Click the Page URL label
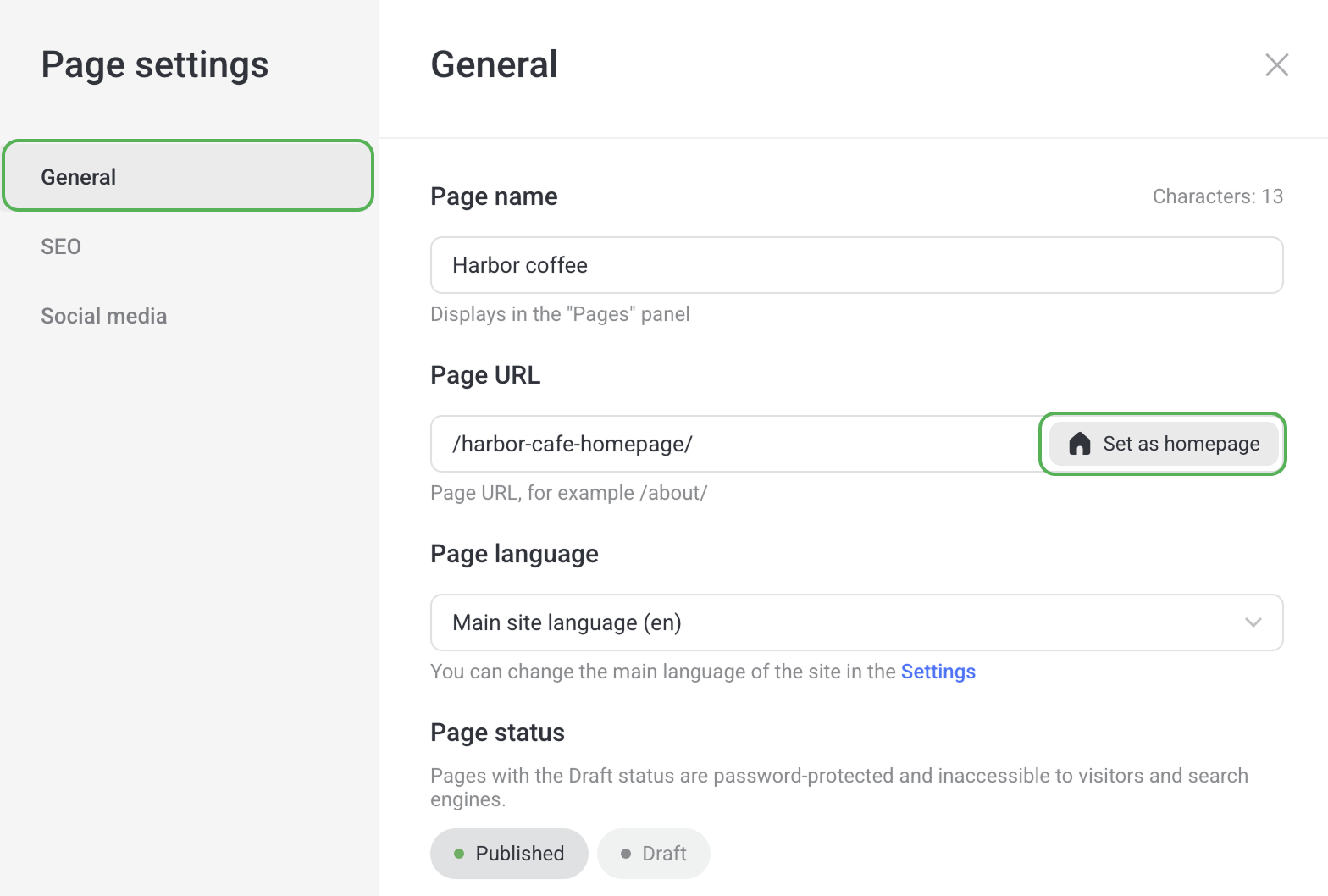 point(485,375)
